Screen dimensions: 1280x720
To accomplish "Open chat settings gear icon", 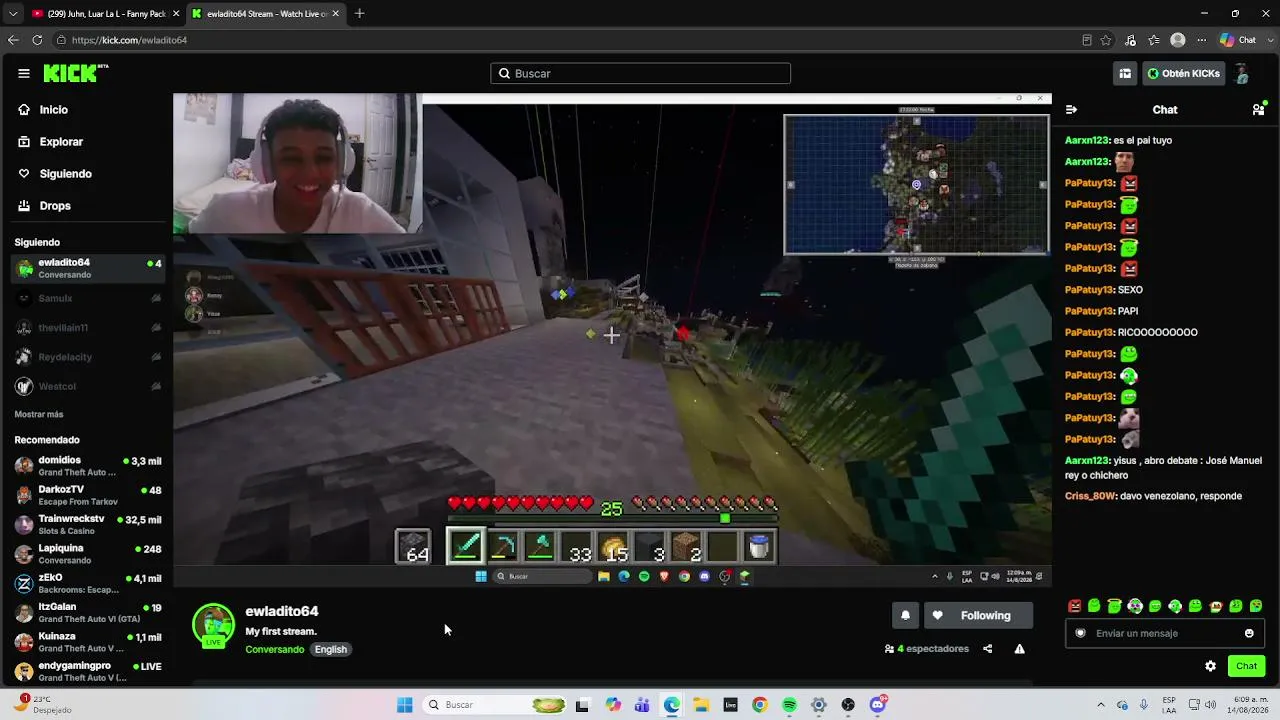I will coord(1210,666).
